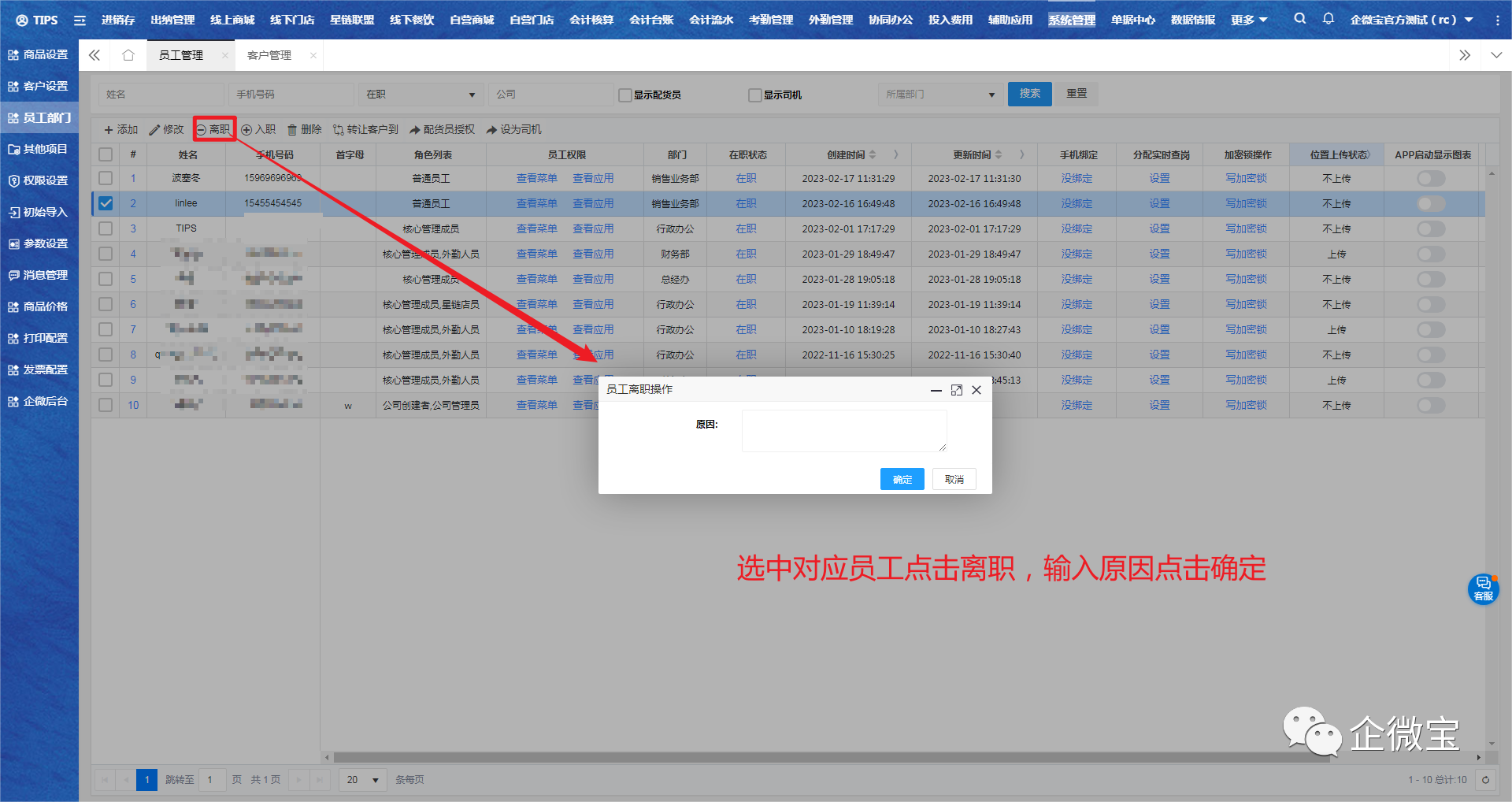Open the 在职 status dropdown
Viewport: 1512px width, 802px height.
[421, 95]
